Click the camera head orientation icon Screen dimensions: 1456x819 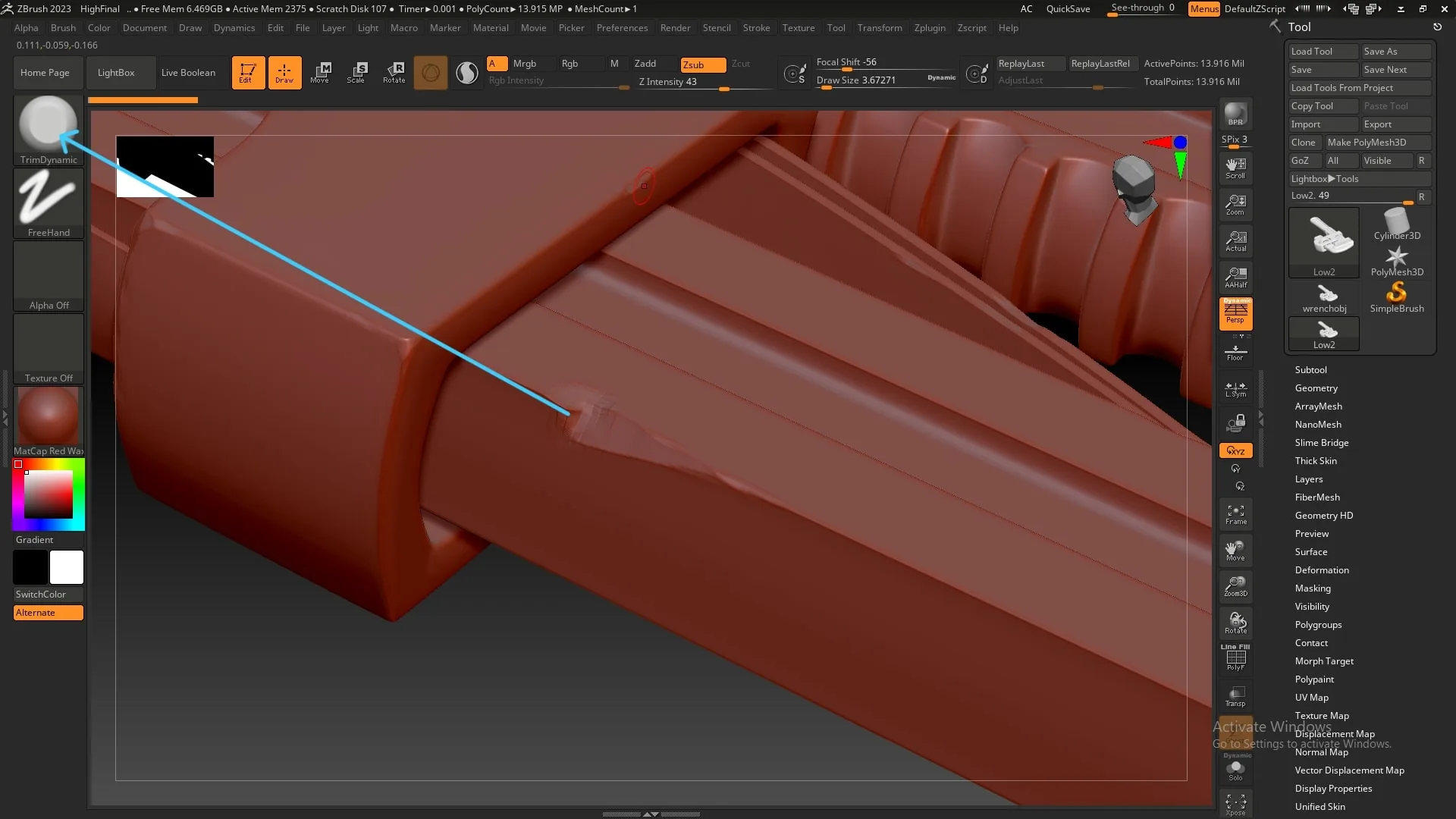click(x=1134, y=190)
